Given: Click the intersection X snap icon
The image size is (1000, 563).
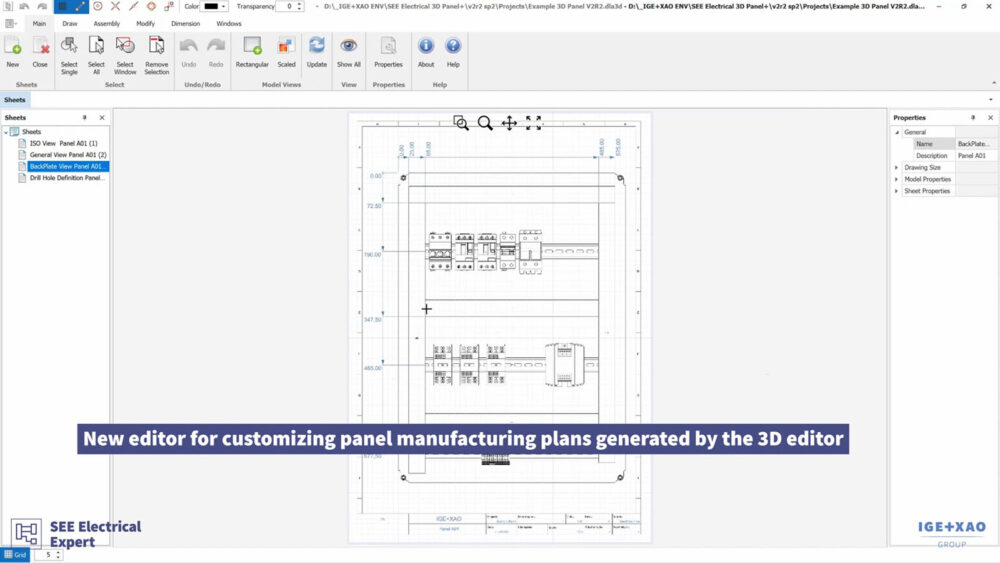Looking at the screenshot, I should 115,6.
